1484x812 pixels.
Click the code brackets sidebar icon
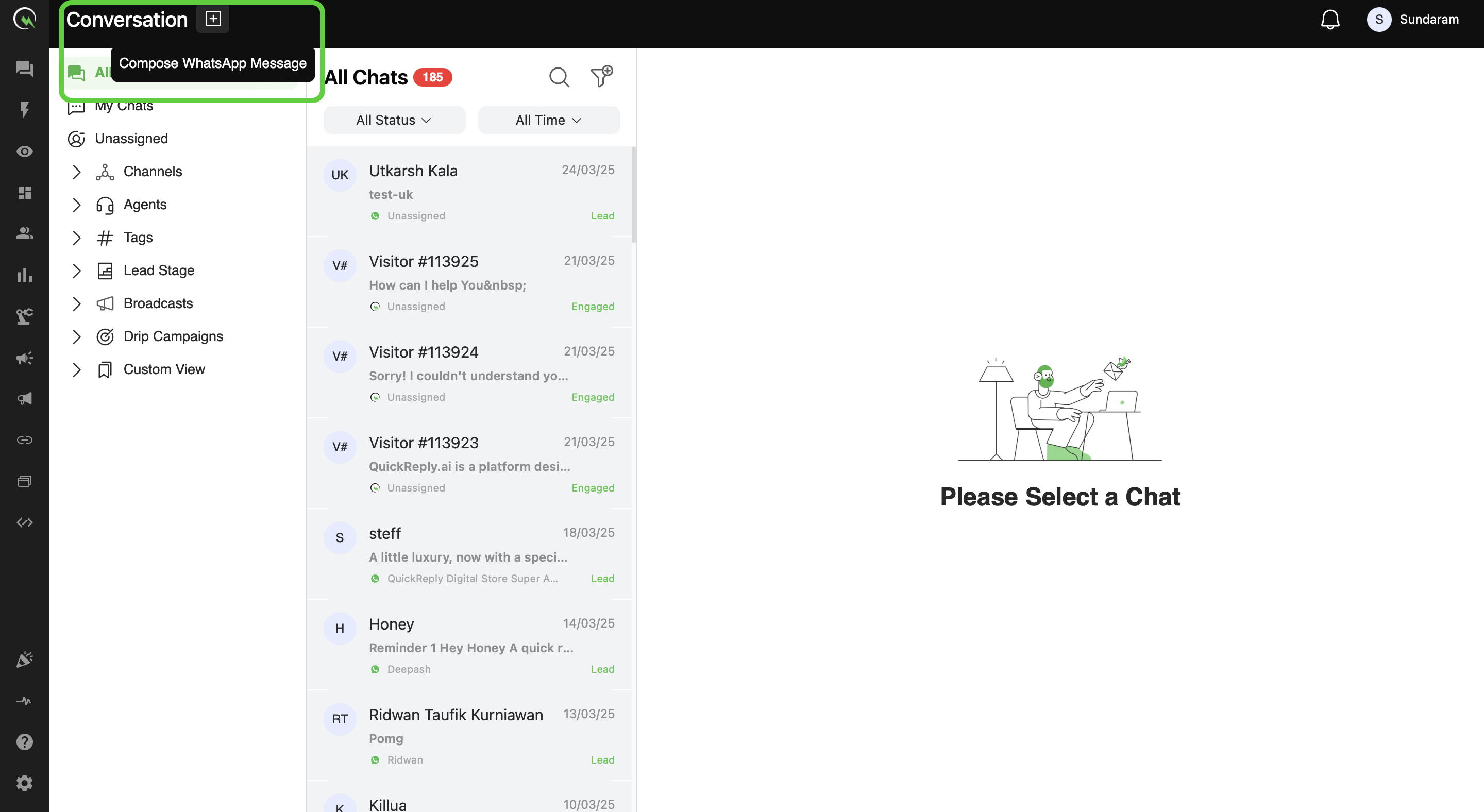[24, 522]
